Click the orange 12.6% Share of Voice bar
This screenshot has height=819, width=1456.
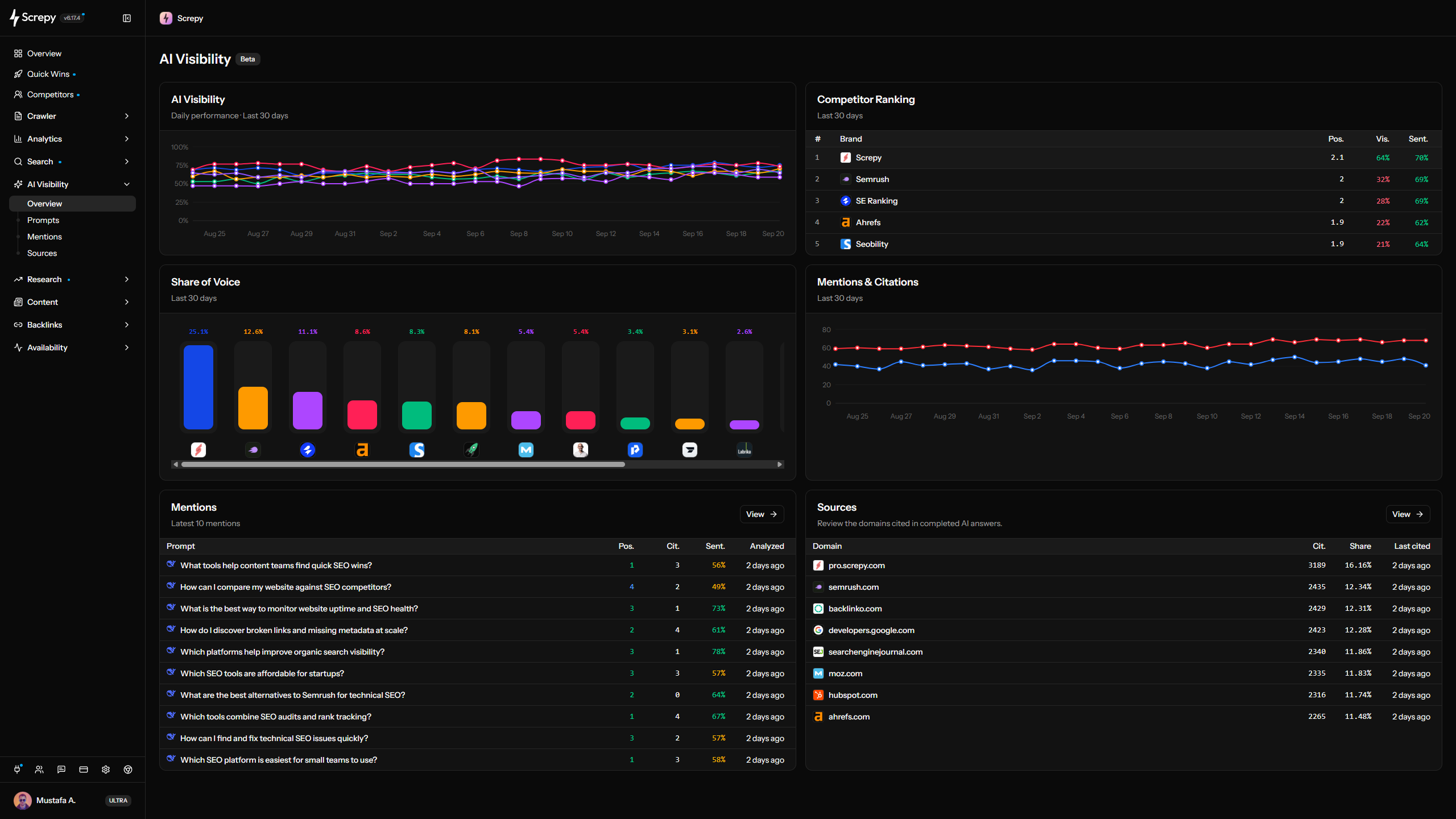(253, 408)
